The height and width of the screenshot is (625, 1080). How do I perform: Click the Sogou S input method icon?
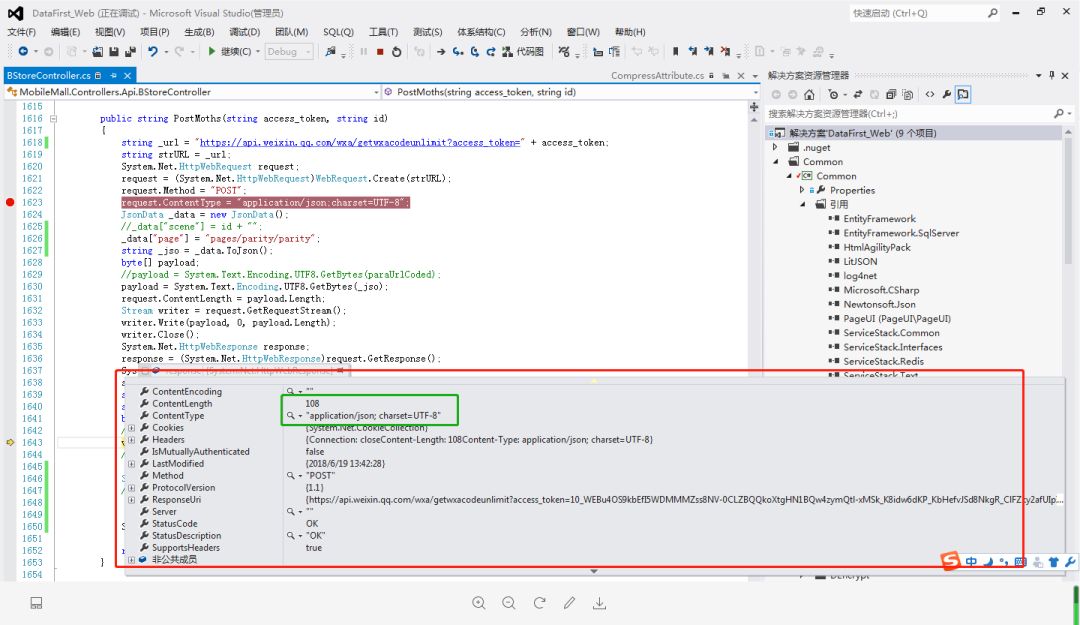[951, 561]
